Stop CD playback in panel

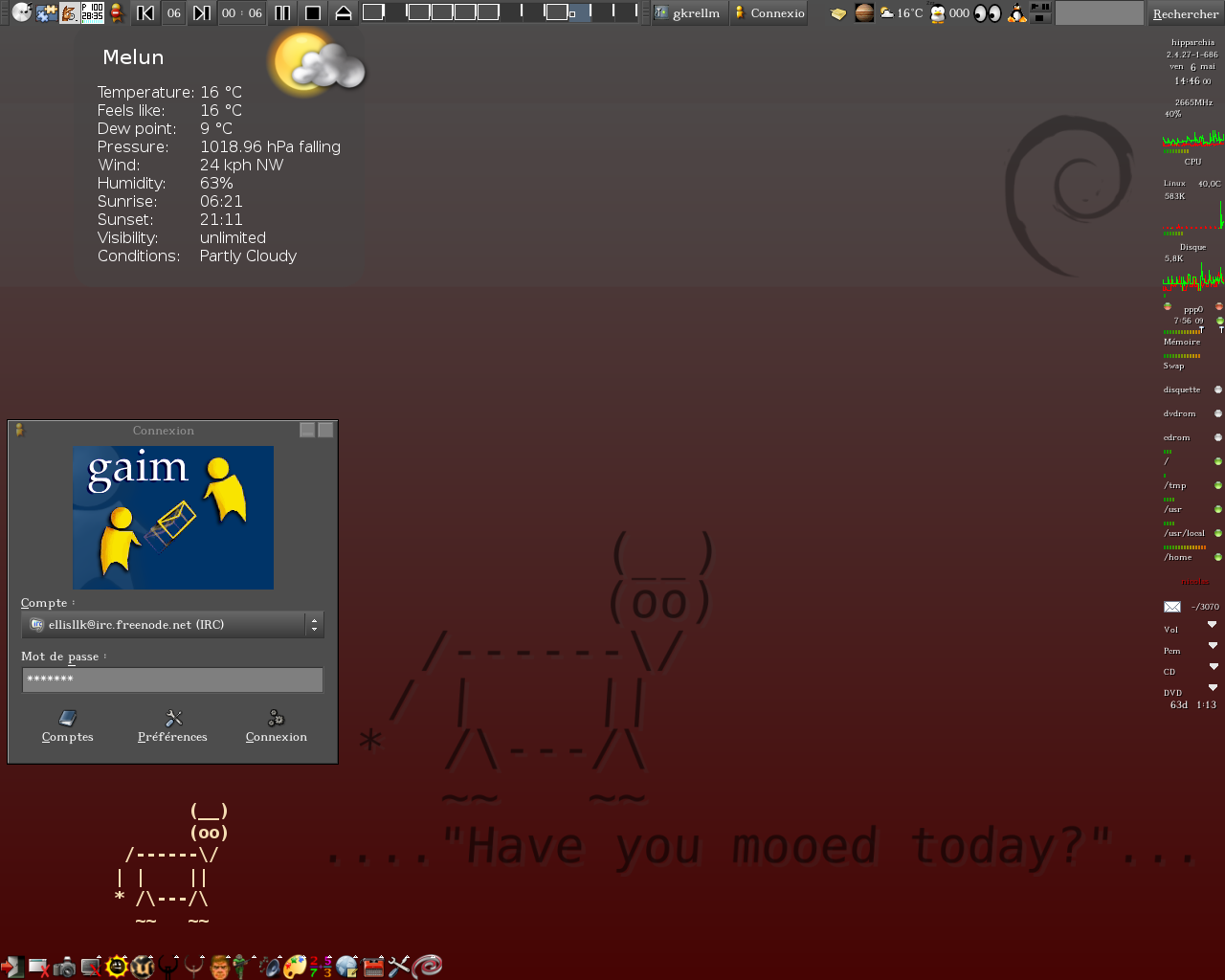(312, 13)
